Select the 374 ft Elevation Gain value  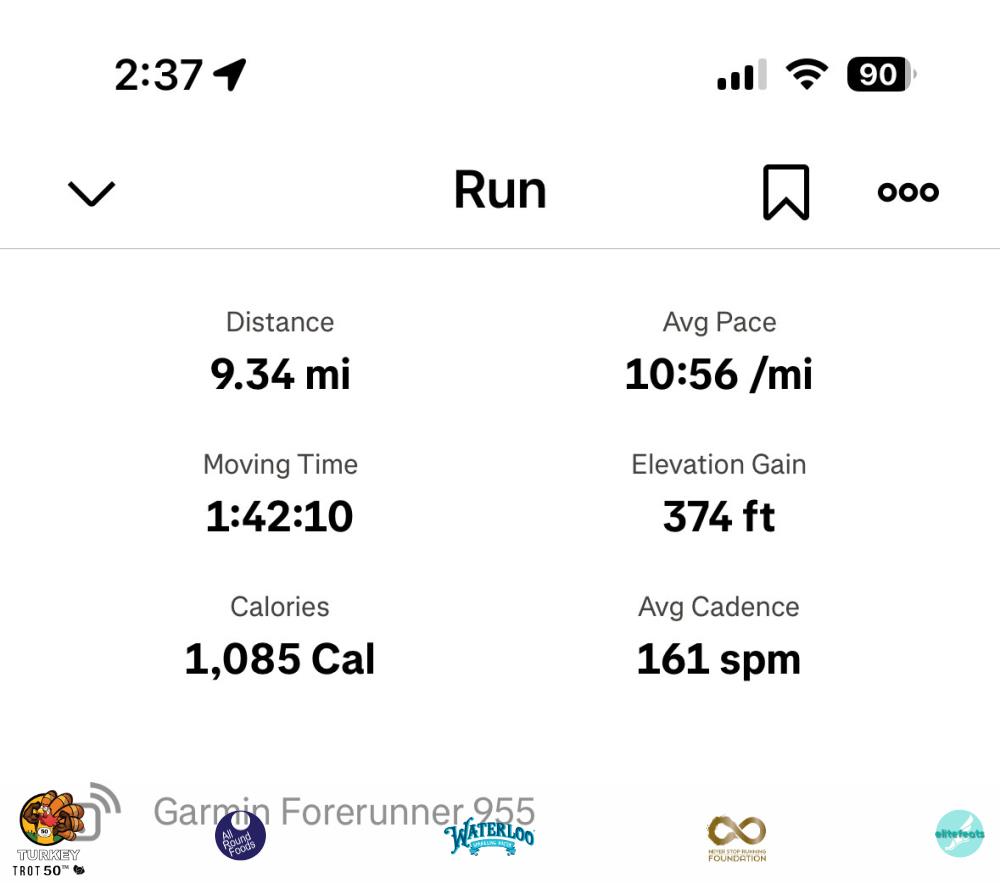pyautogui.click(x=718, y=517)
